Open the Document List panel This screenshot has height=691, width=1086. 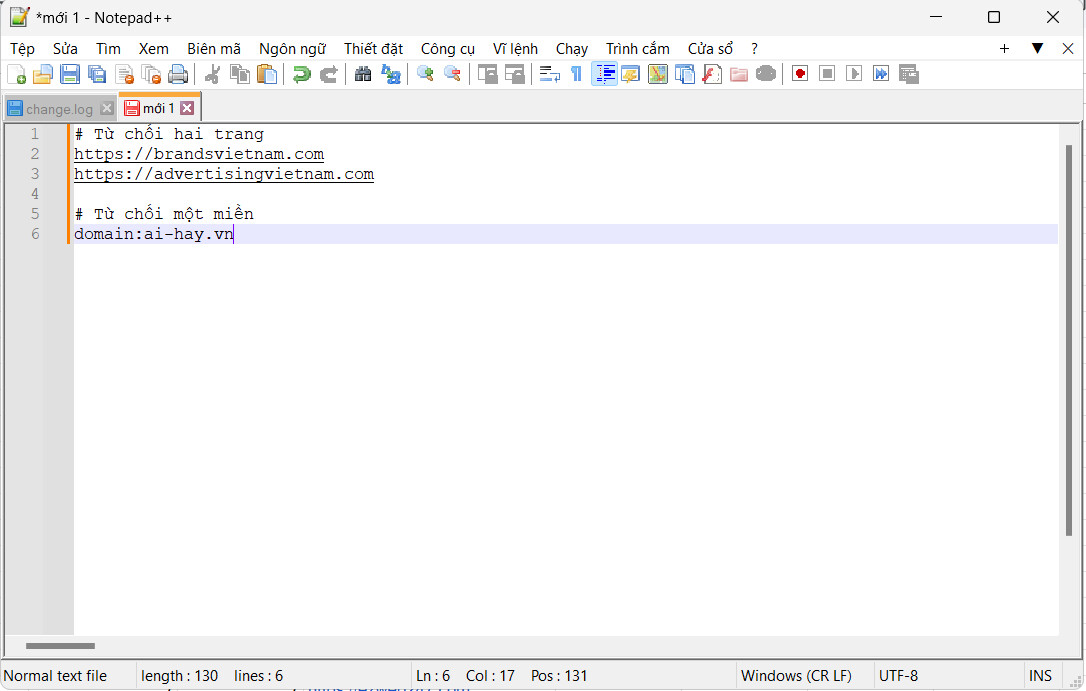click(685, 74)
